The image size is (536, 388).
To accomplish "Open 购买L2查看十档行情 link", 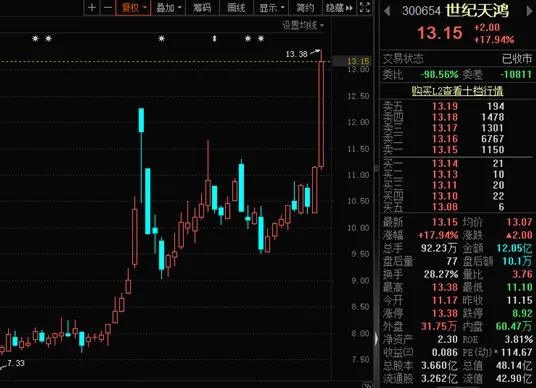I will (x=457, y=91).
